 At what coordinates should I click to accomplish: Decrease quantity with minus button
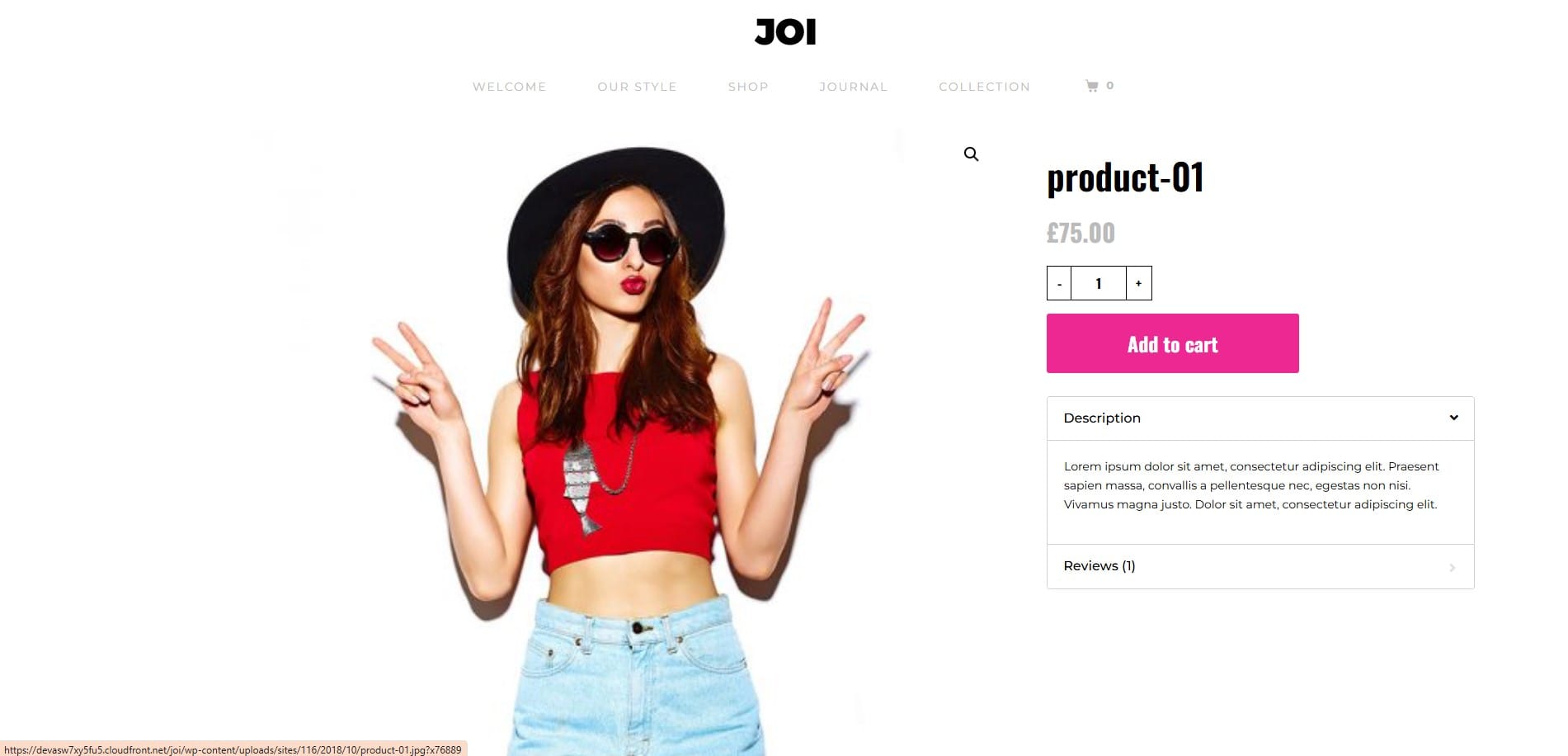1059,283
